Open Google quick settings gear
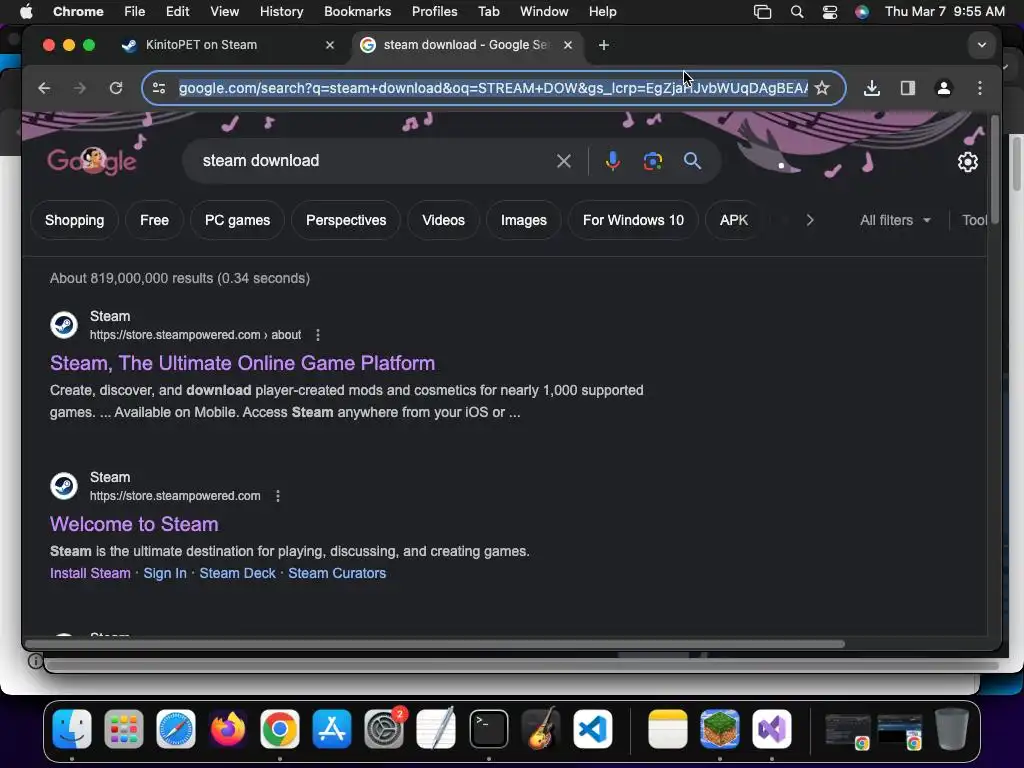Viewport: 1024px width, 768px height. click(x=968, y=161)
